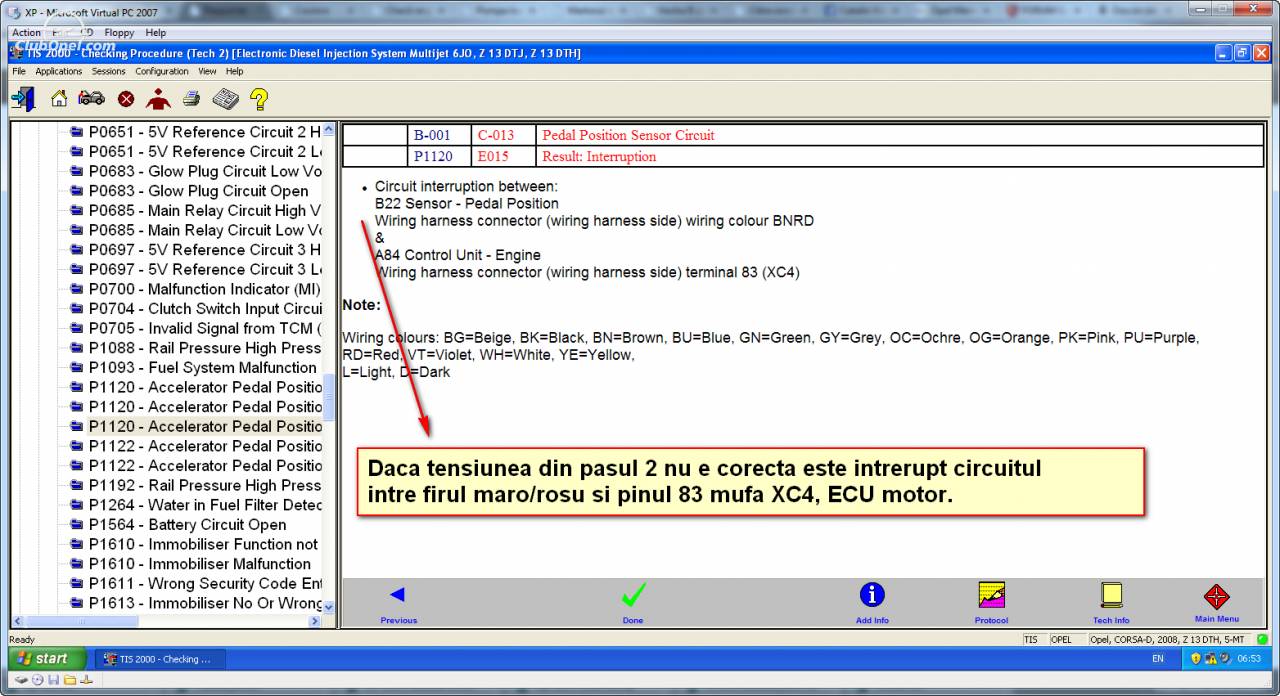Click the OPEL status bar field
The height and width of the screenshot is (696, 1280).
tap(1066, 639)
